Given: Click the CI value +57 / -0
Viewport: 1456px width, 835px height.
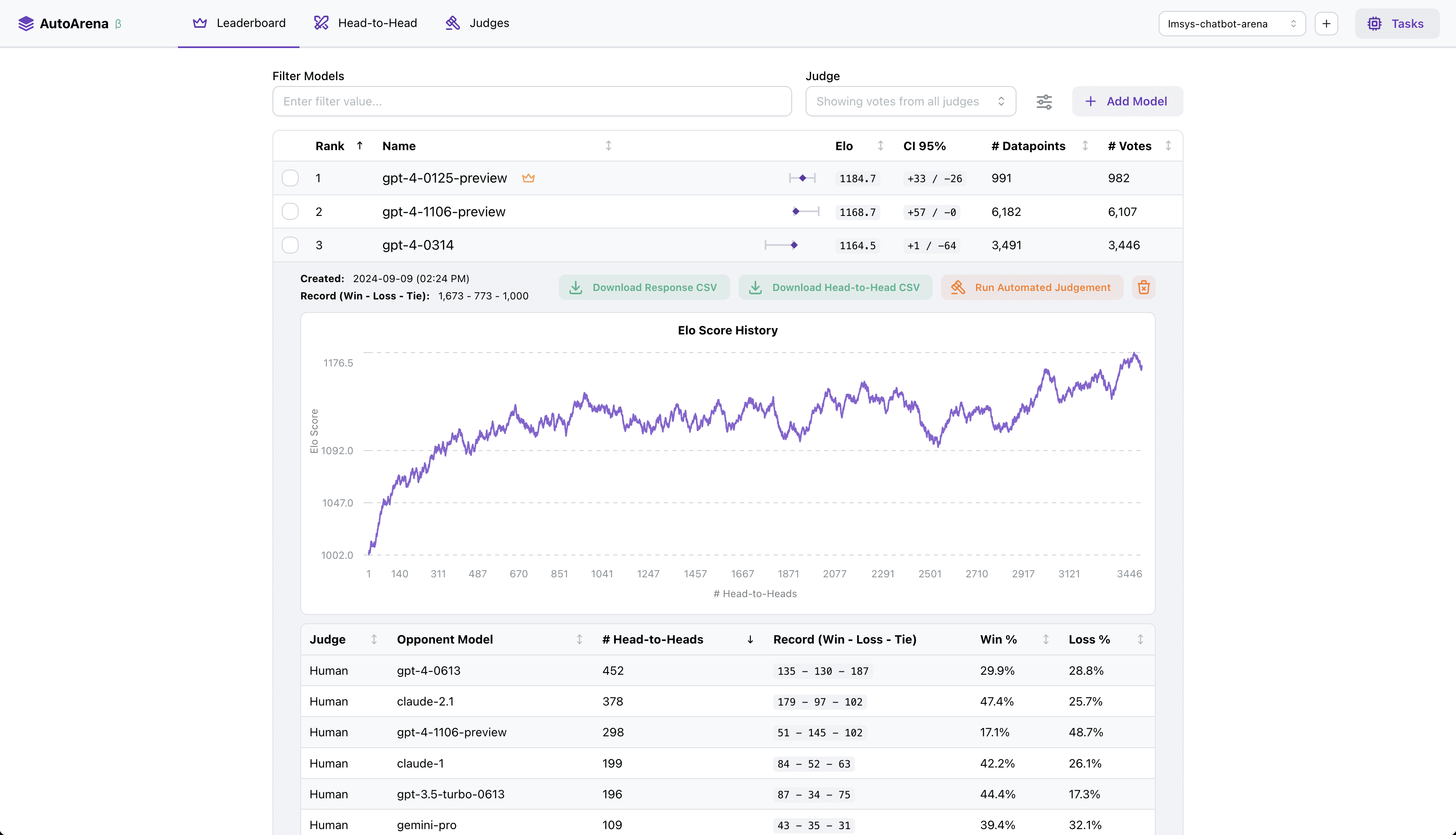Looking at the screenshot, I should click(932, 212).
